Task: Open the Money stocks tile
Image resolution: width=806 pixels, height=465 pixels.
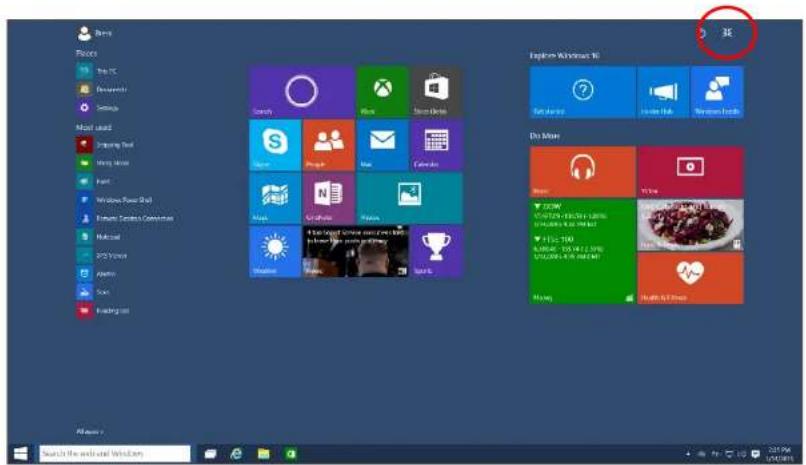Action: [x=582, y=251]
